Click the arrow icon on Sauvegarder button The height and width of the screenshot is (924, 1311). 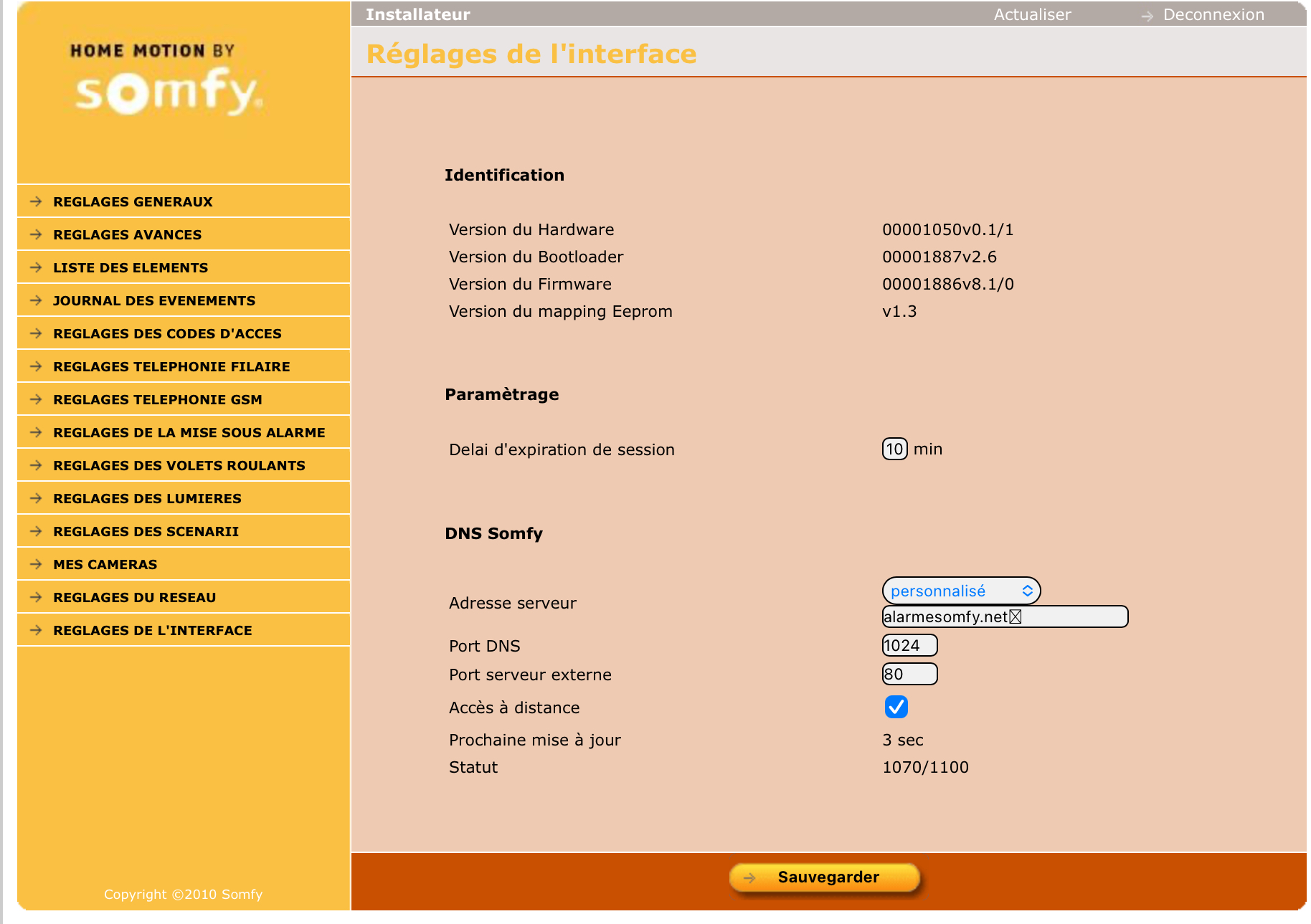click(749, 878)
